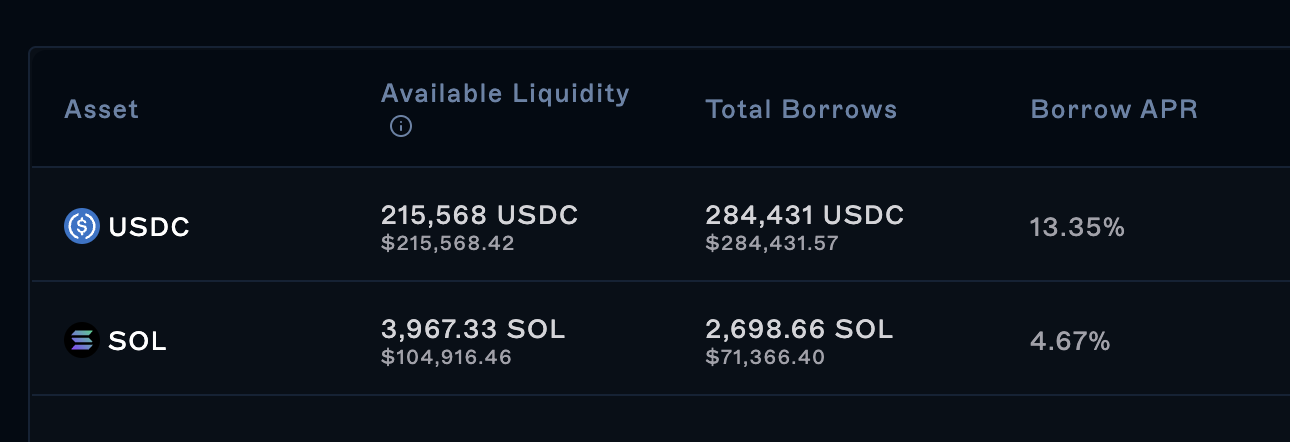Click the 13.35% USDC borrow APR

coord(1077,228)
